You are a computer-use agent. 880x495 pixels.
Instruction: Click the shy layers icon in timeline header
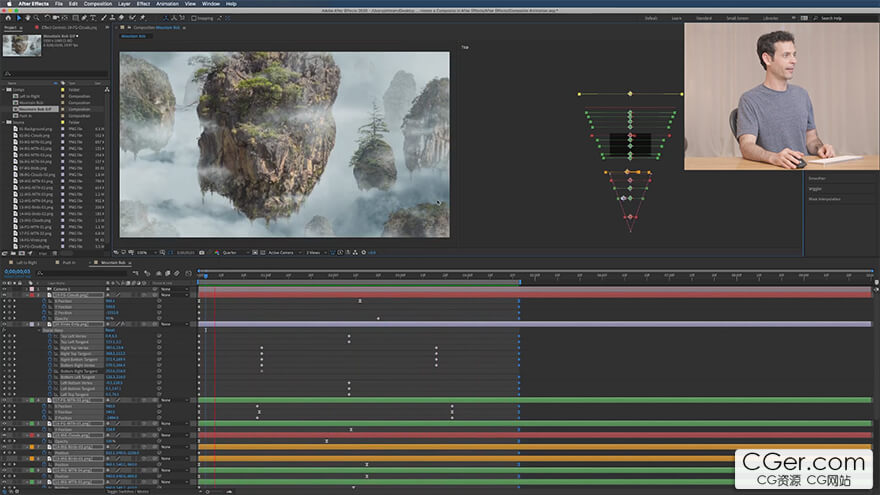pyautogui.click(x=159, y=273)
